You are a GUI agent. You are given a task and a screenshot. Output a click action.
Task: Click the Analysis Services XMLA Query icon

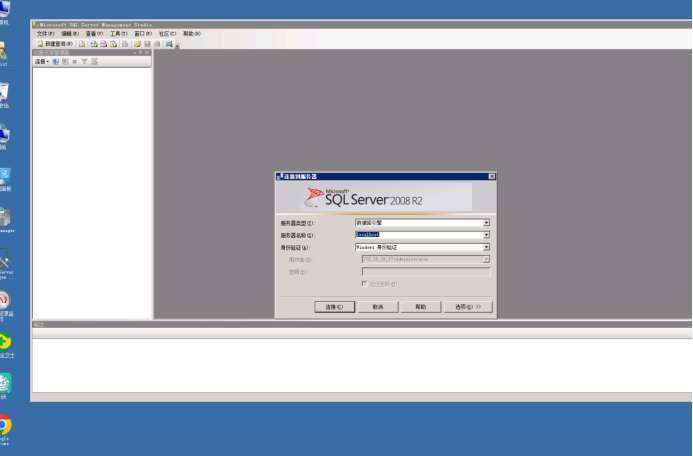[113, 44]
